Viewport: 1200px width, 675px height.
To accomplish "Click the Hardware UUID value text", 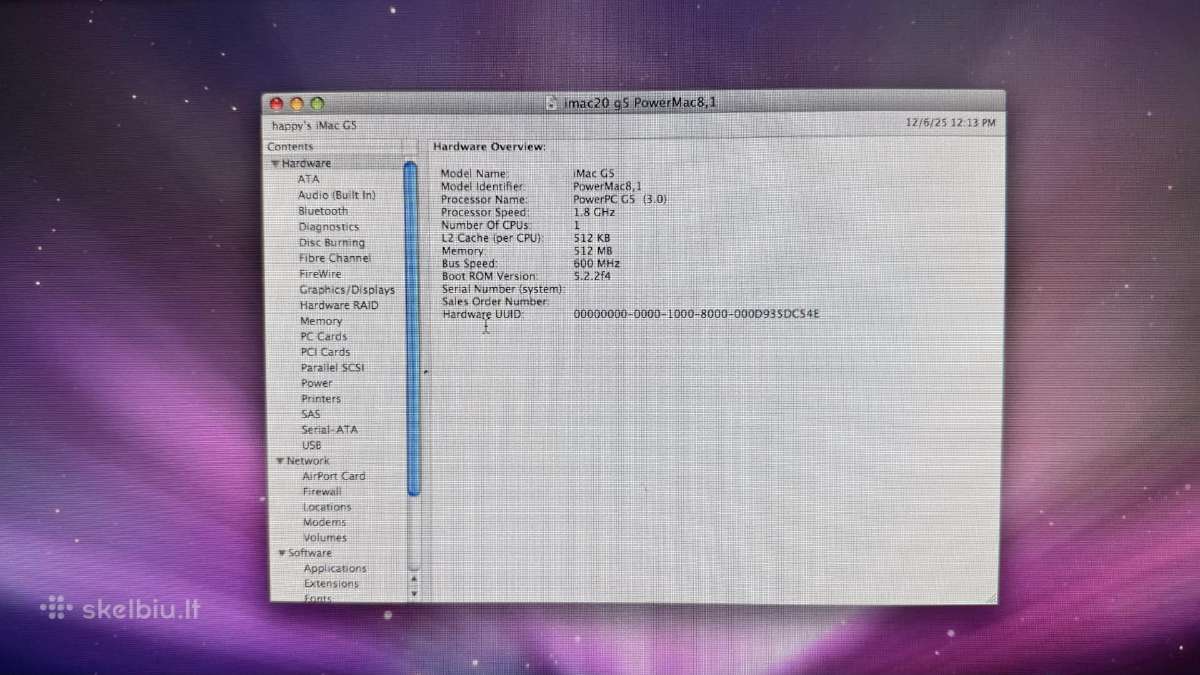I will click(x=697, y=314).
